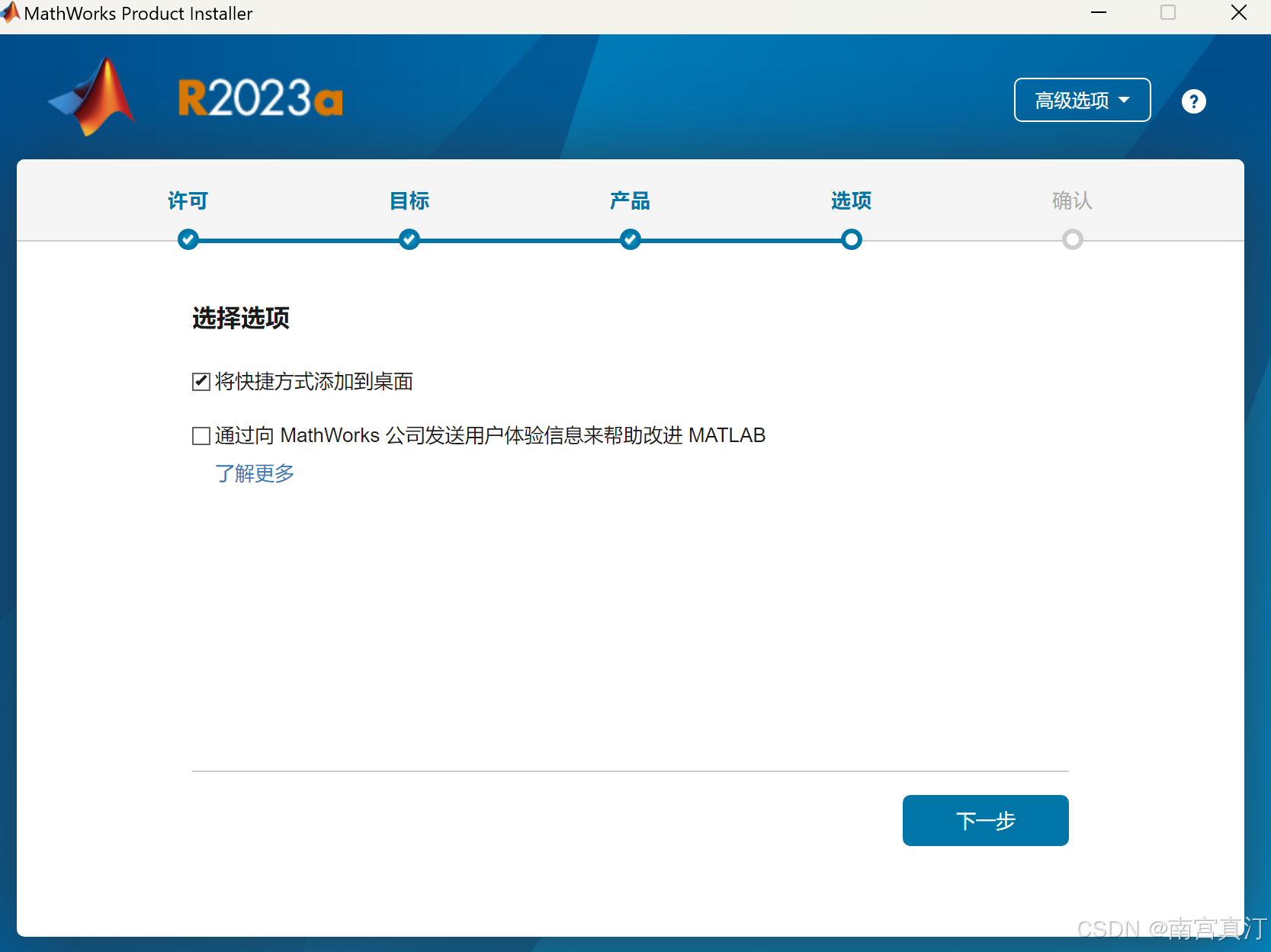
Task: Open the 高级选项 dropdown
Action: [x=1082, y=100]
